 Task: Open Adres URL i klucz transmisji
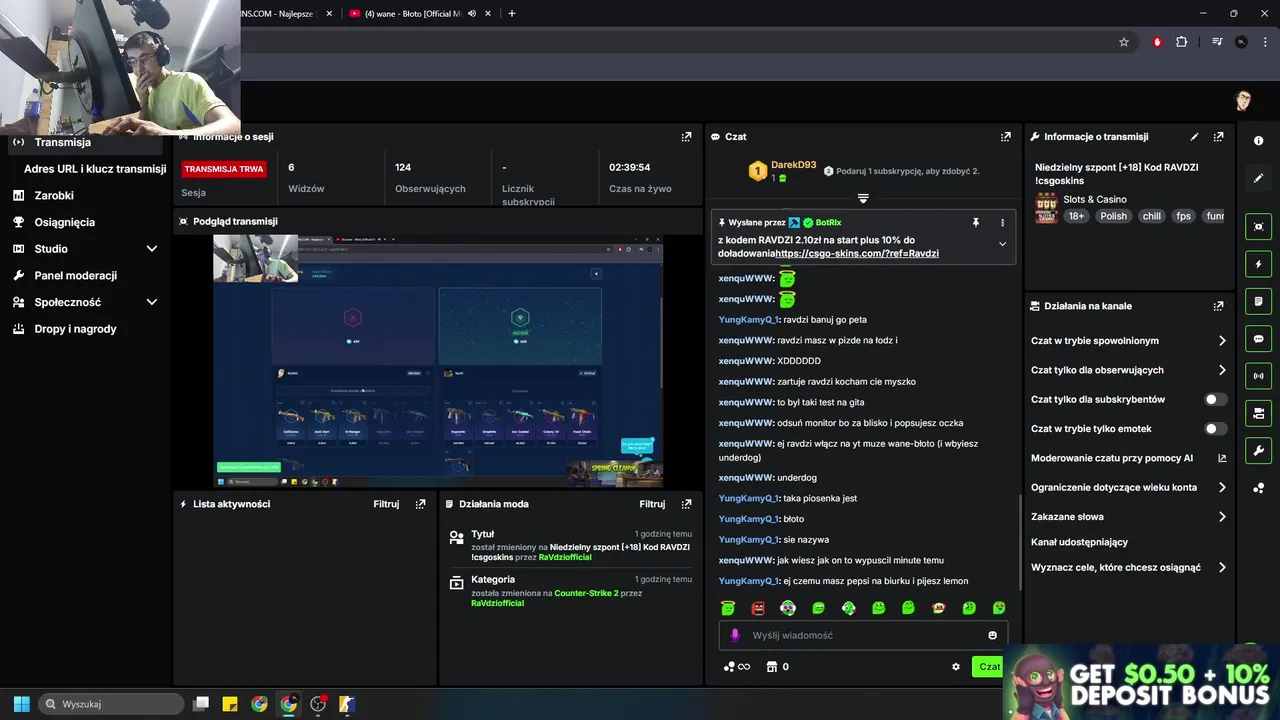tap(95, 169)
